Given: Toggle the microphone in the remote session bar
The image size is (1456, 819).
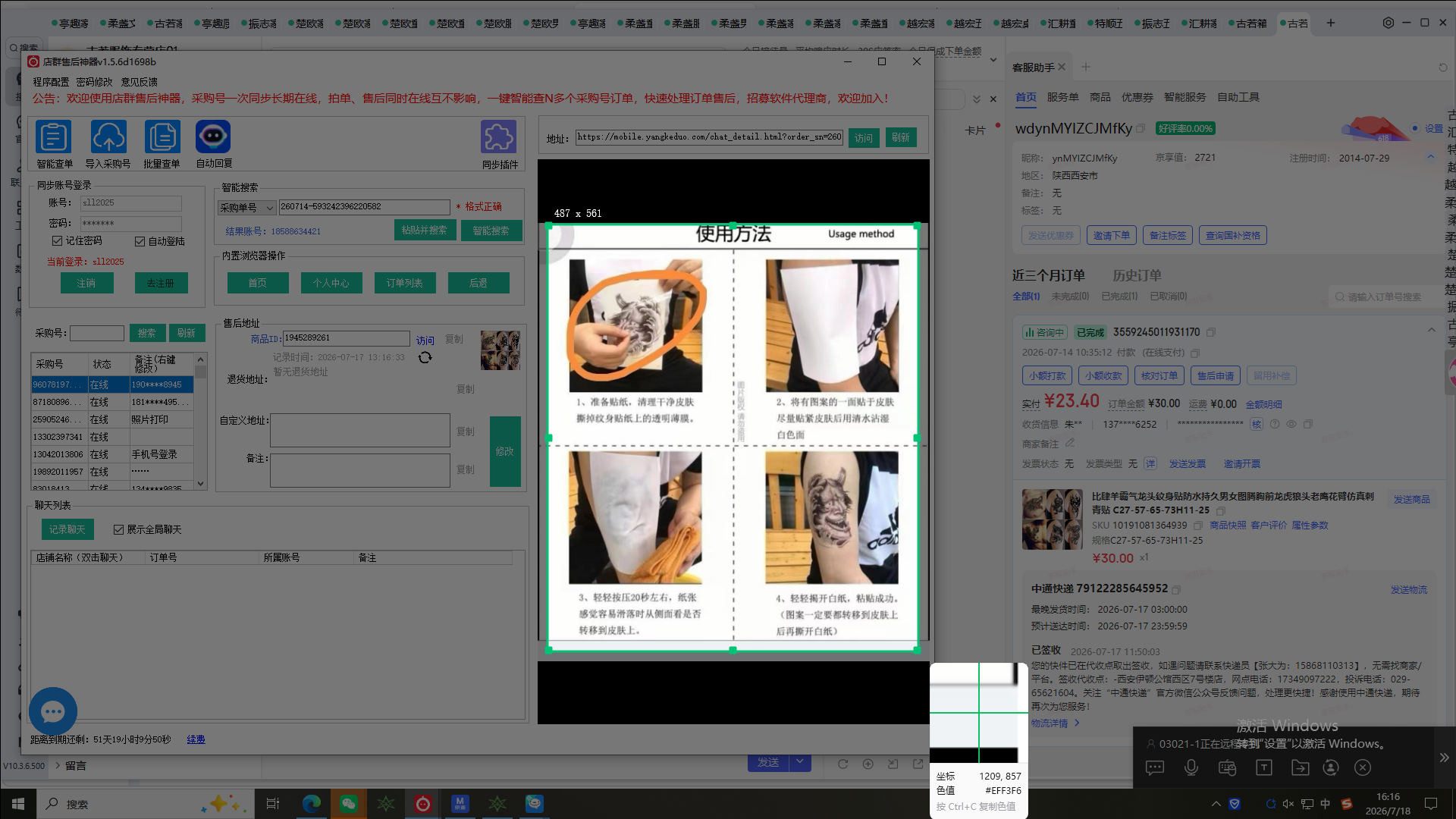Looking at the screenshot, I should (1191, 768).
